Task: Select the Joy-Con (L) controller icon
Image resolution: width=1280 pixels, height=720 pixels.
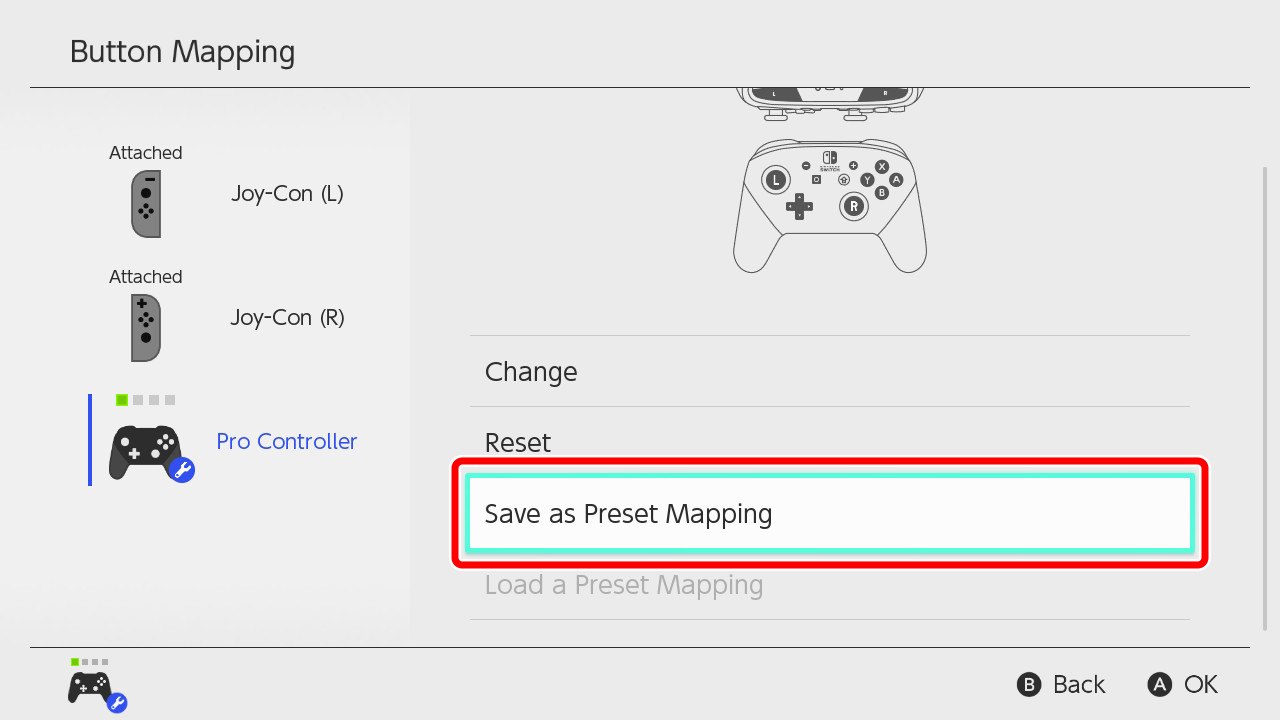Action: pos(146,204)
